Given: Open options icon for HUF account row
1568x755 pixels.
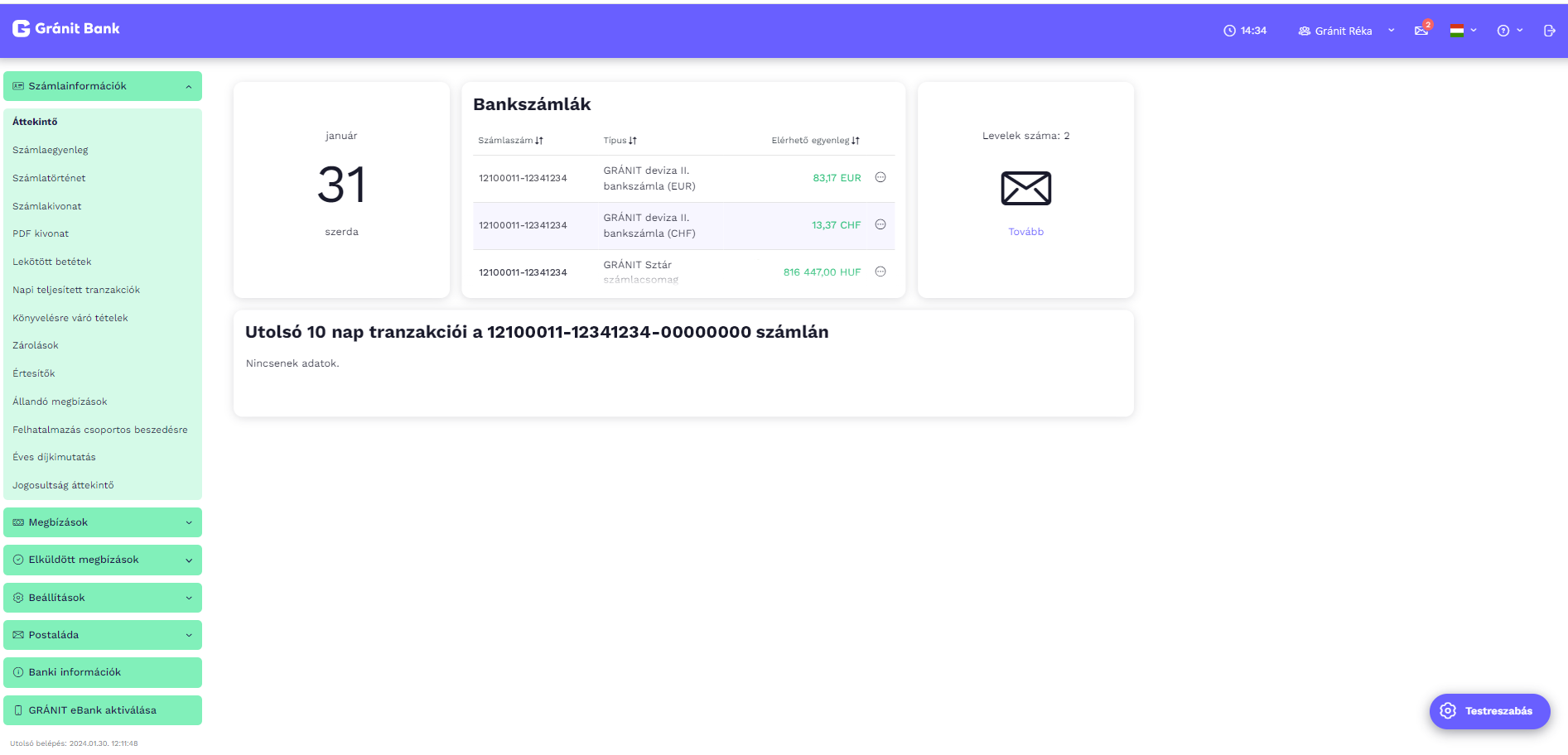Looking at the screenshot, I should [x=880, y=272].
